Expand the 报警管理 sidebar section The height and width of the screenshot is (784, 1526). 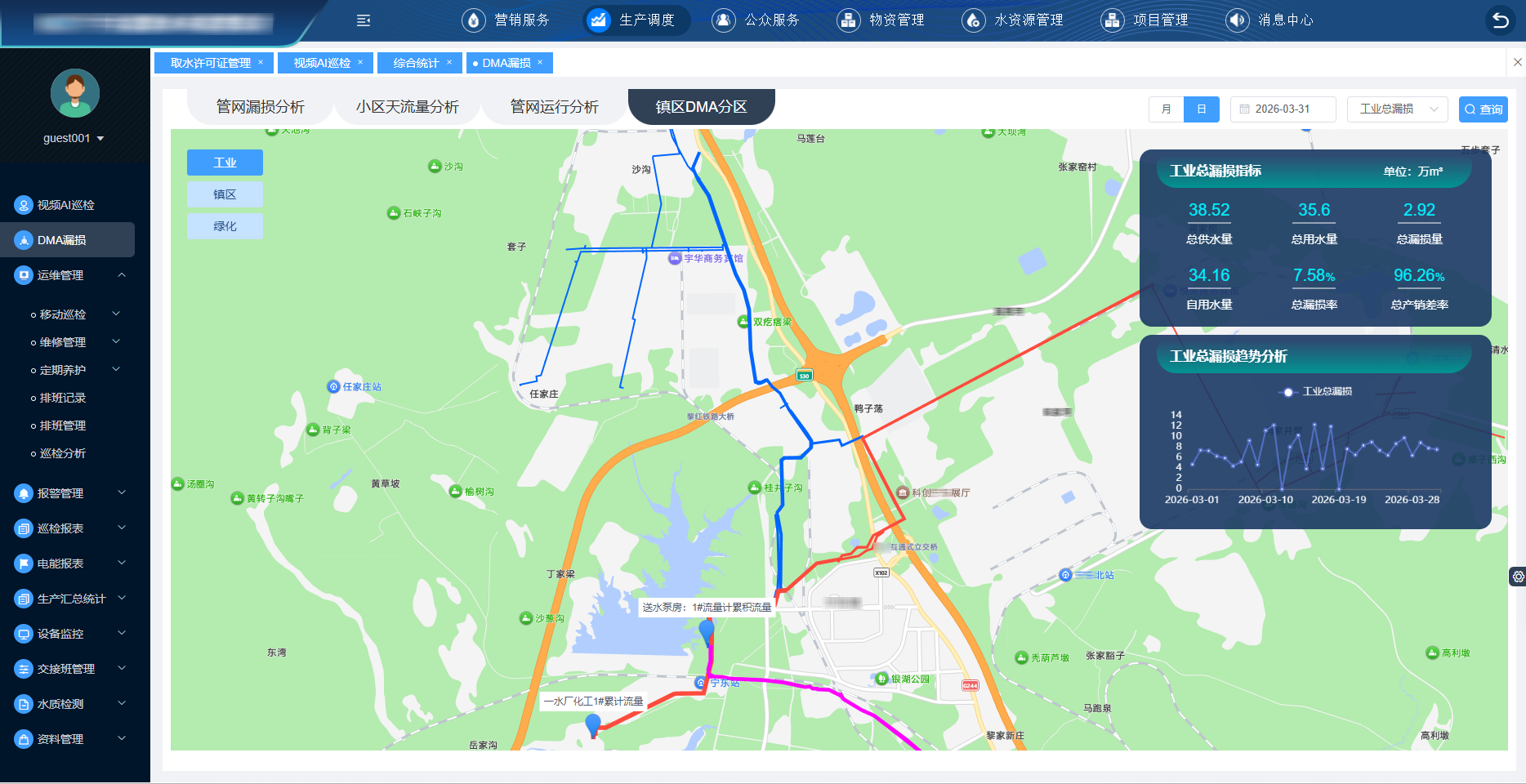pyautogui.click(x=69, y=493)
